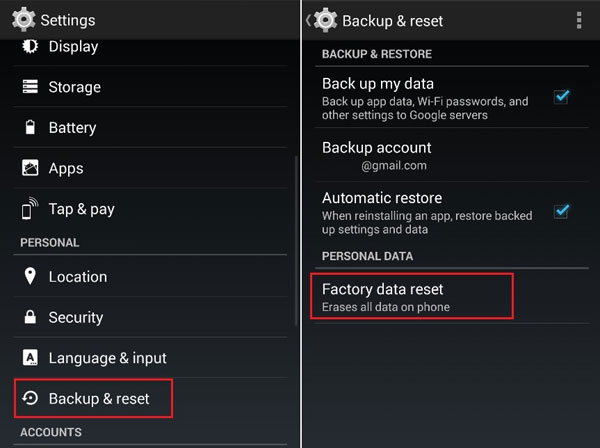Open the three-dot overflow menu

[x=579, y=20]
